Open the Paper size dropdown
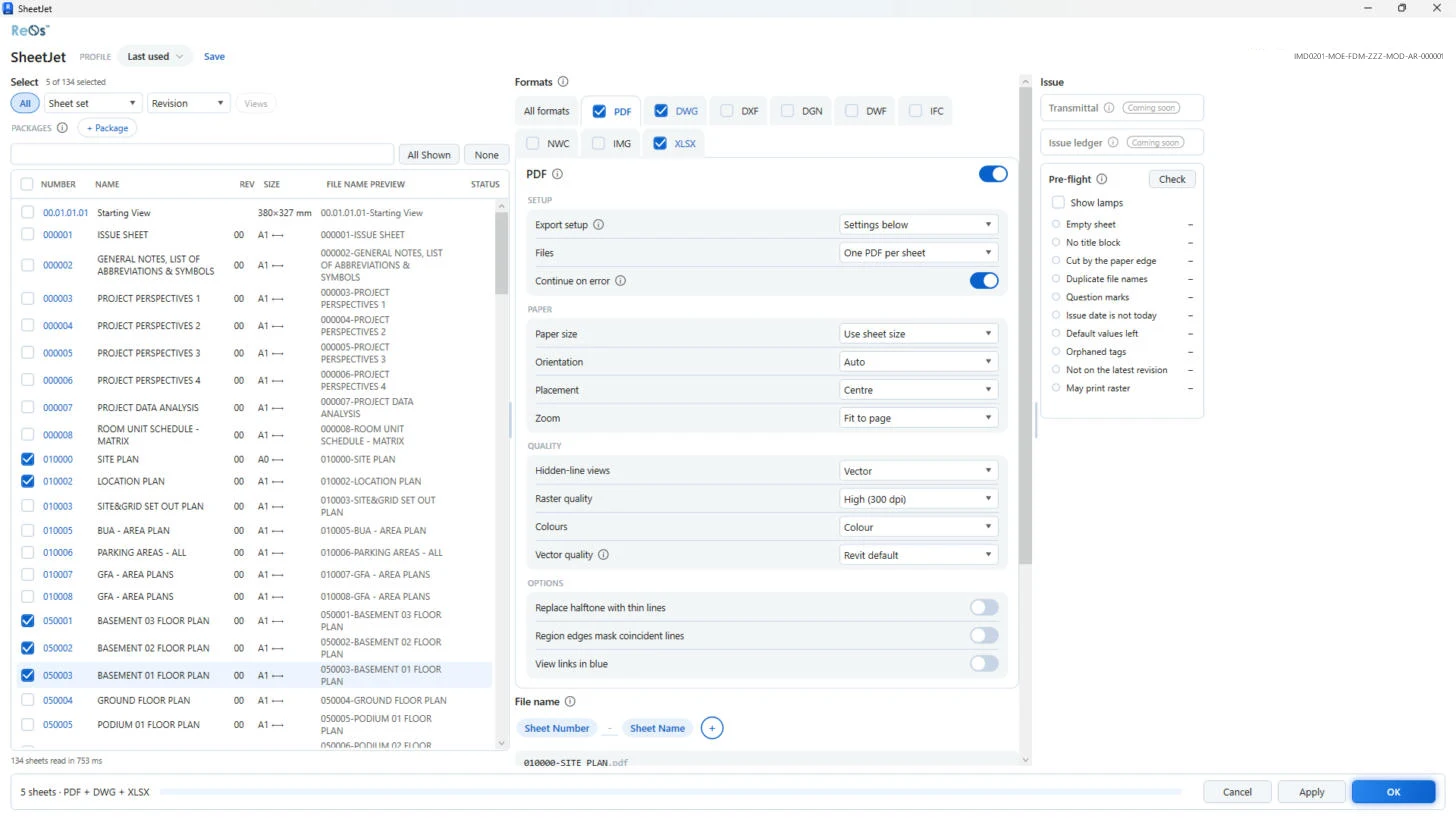Viewport: 1456px width, 819px height. pyautogui.click(x=918, y=334)
